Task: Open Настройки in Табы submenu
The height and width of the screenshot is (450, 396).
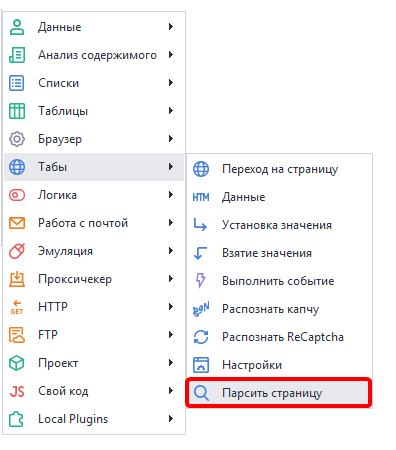Action: (279, 365)
